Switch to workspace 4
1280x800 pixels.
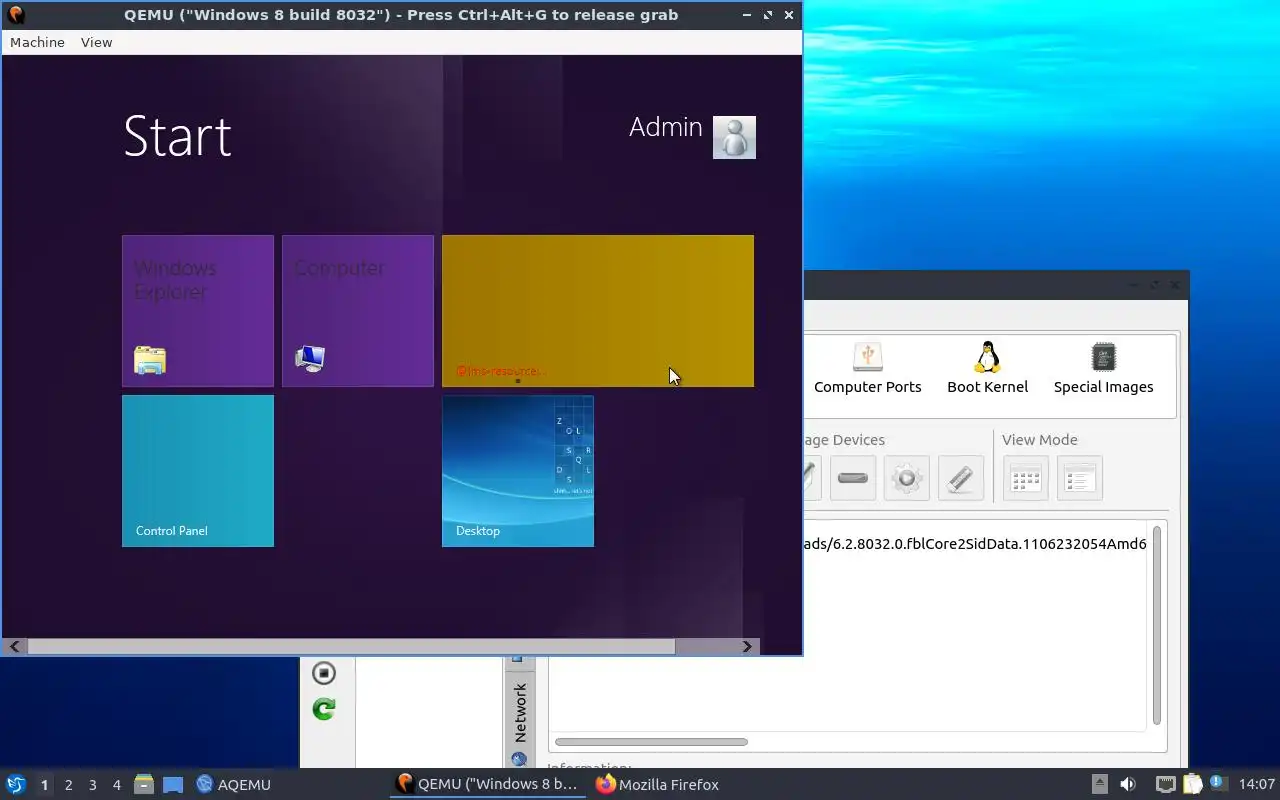click(x=116, y=785)
